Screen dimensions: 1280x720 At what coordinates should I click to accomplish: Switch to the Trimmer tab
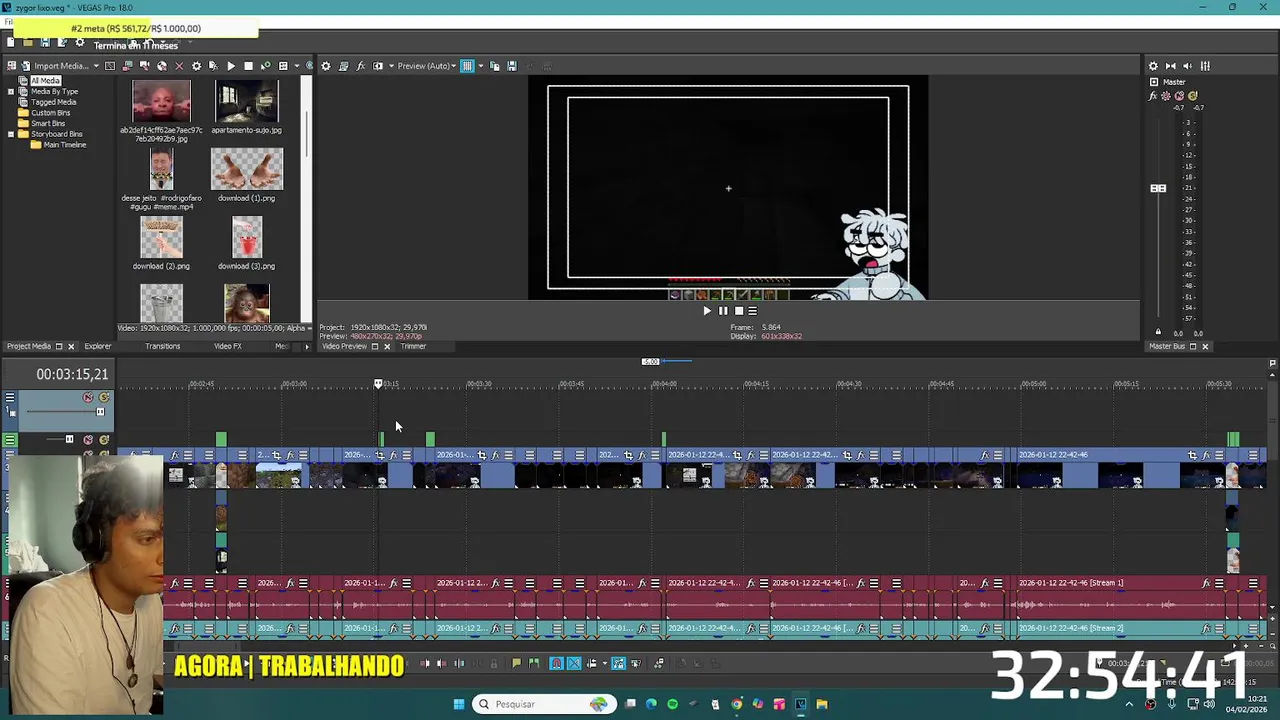click(413, 346)
